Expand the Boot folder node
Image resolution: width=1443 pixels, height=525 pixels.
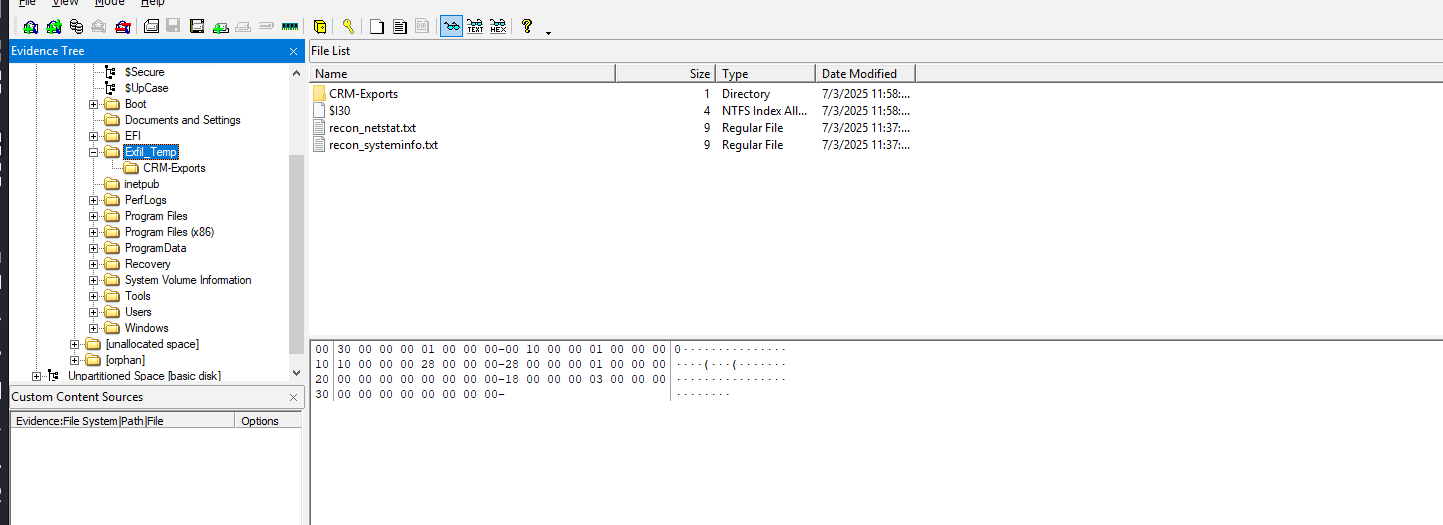(94, 104)
